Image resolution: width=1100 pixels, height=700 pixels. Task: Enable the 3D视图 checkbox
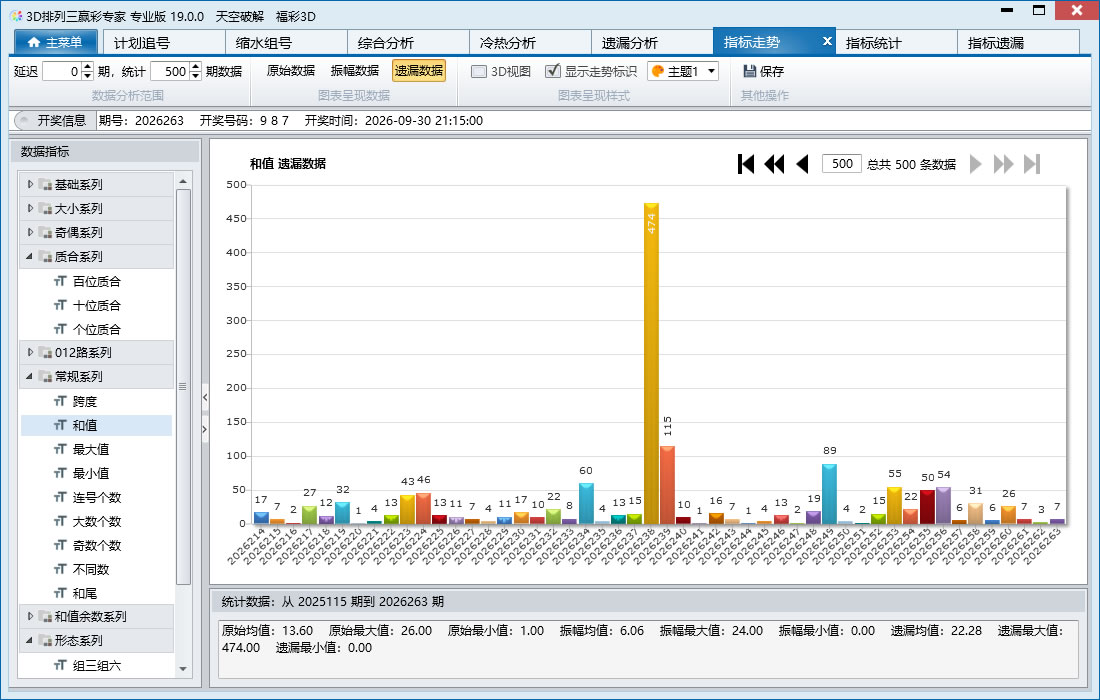[x=479, y=71]
